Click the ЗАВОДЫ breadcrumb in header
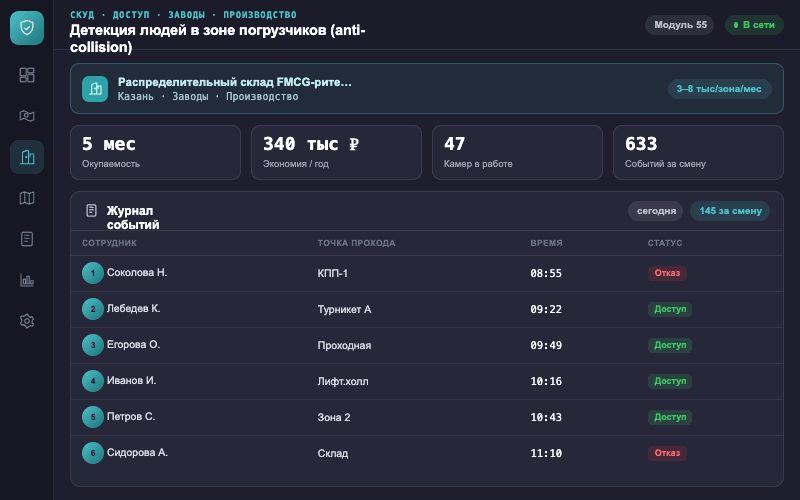This screenshot has height=500, width=800. click(187, 14)
